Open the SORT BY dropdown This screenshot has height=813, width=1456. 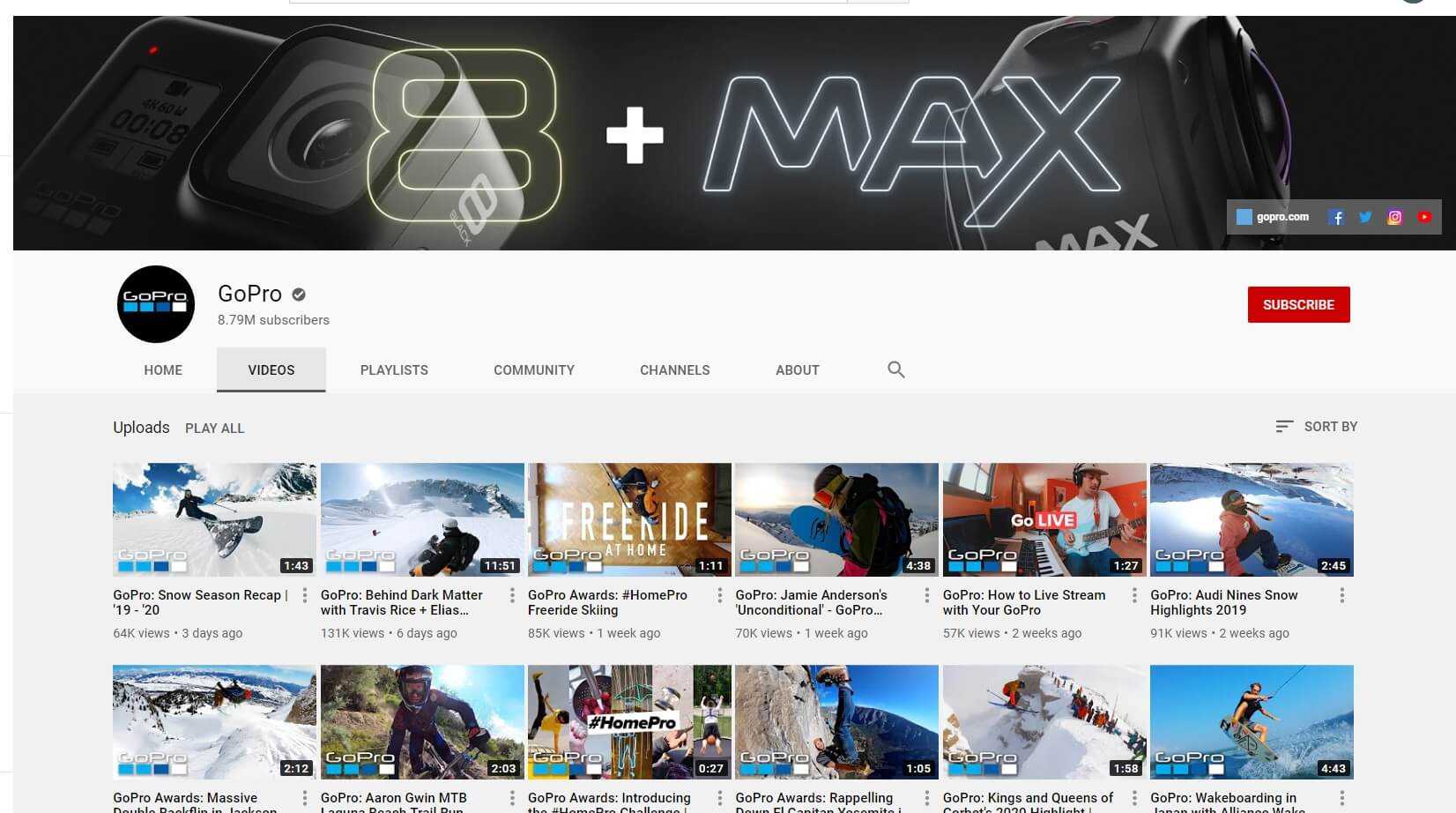1316,427
